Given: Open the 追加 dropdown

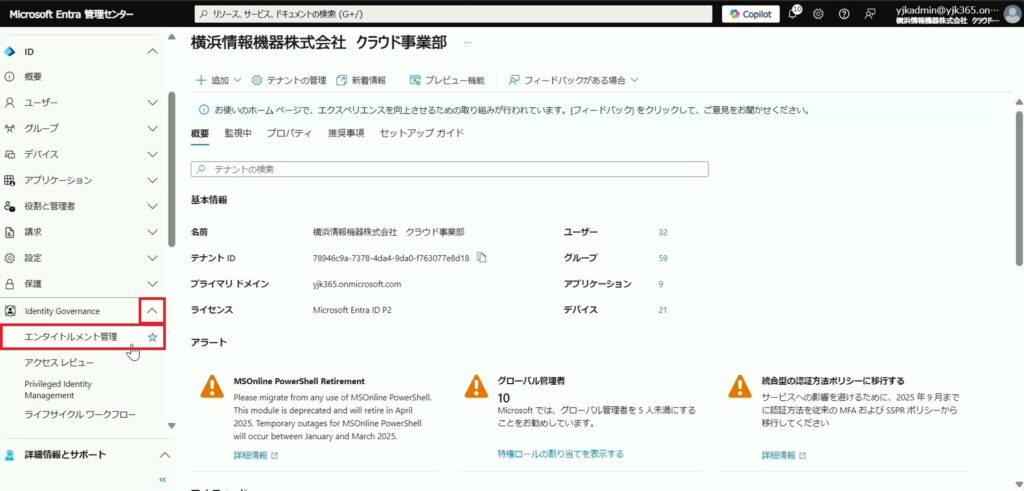Looking at the screenshot, I should tap(219, 80).
